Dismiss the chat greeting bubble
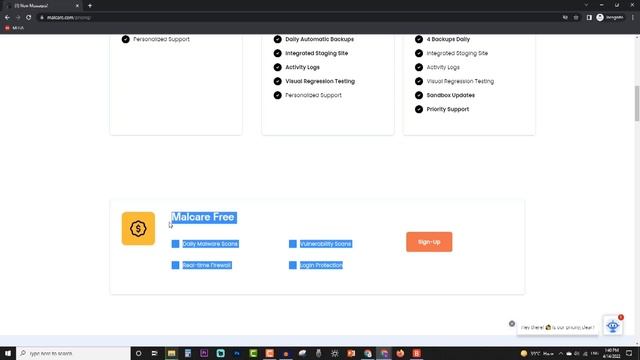 coord(512,324)
